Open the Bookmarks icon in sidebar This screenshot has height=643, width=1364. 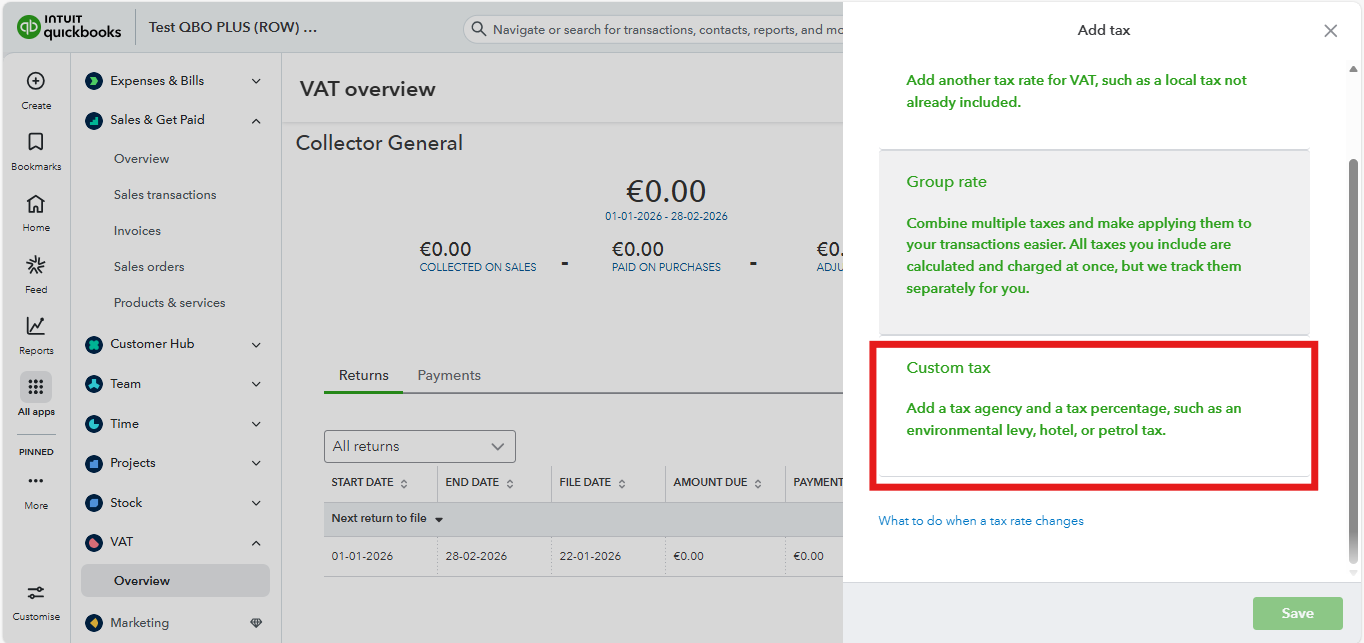click(36, 142)
